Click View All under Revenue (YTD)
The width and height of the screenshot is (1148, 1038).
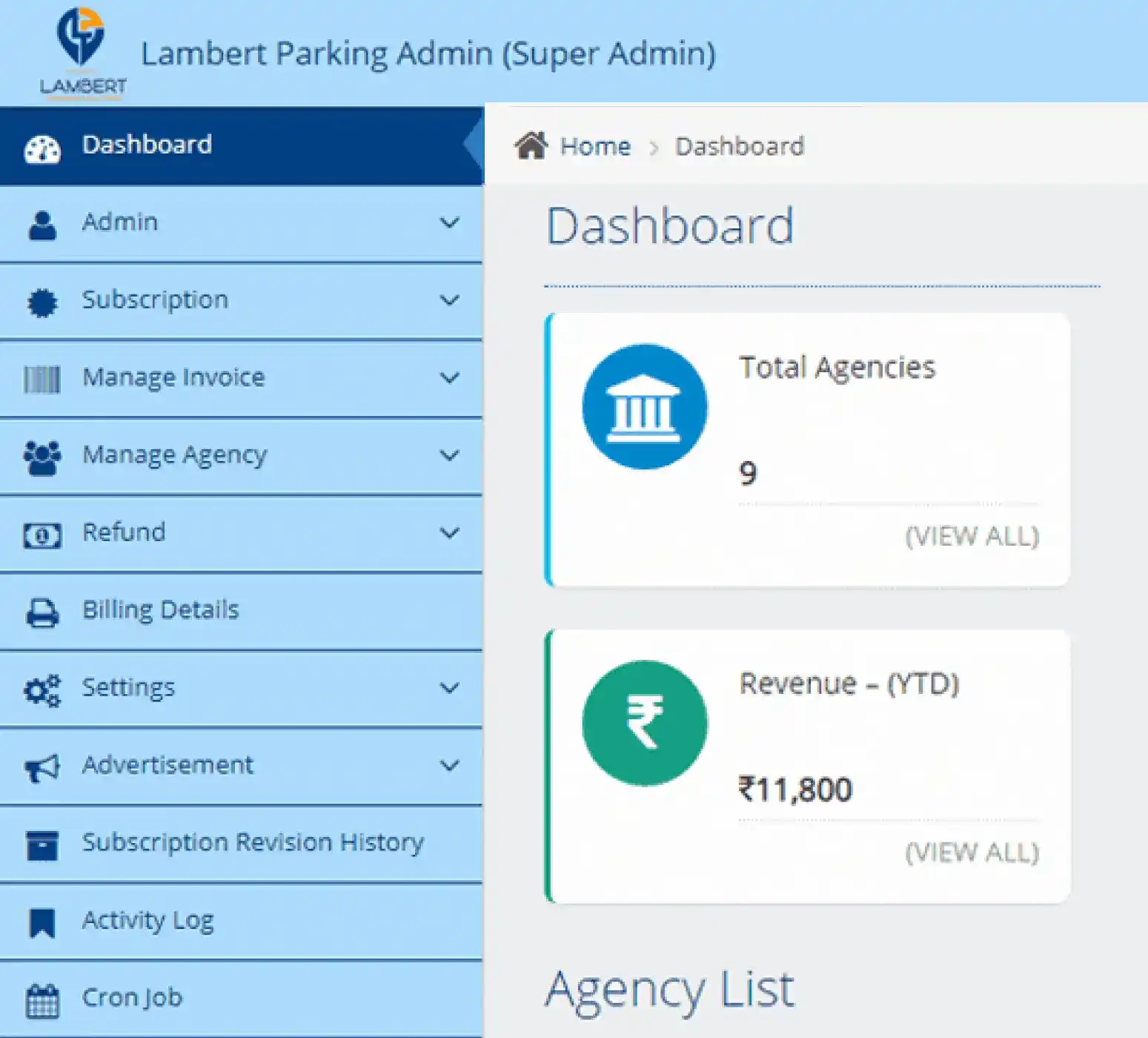pyautogui.click(x=972, y=853)
